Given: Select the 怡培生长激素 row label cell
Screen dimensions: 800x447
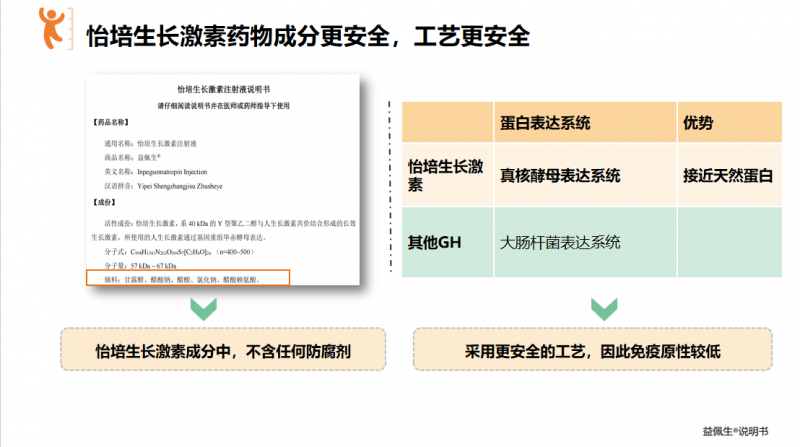Looking at the screenshot, I should [447, 176].
